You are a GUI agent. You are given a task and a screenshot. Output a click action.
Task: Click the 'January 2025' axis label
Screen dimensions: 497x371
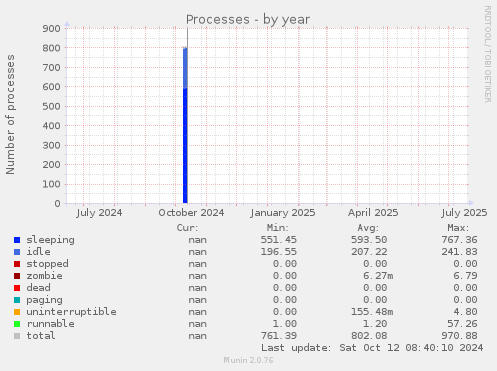(283, 213)
